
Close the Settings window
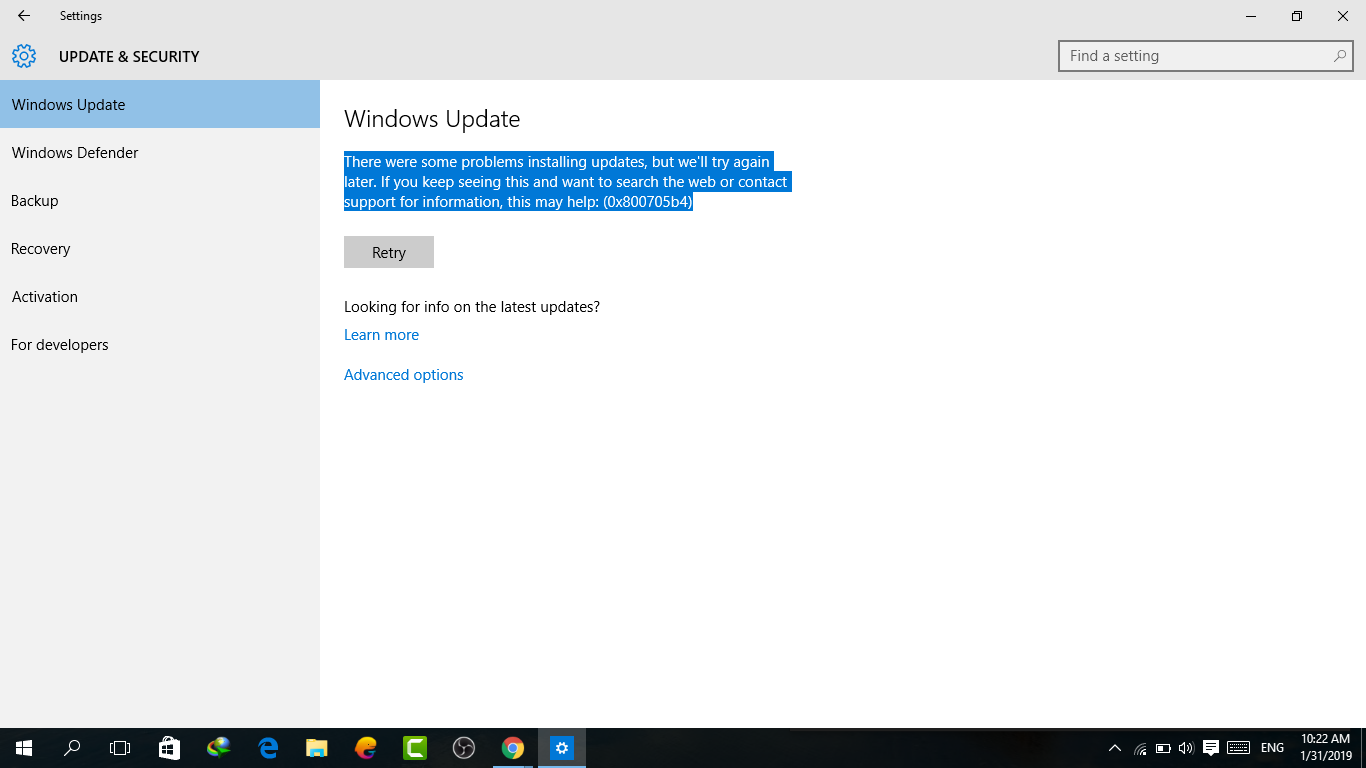tap(1343, 16)
